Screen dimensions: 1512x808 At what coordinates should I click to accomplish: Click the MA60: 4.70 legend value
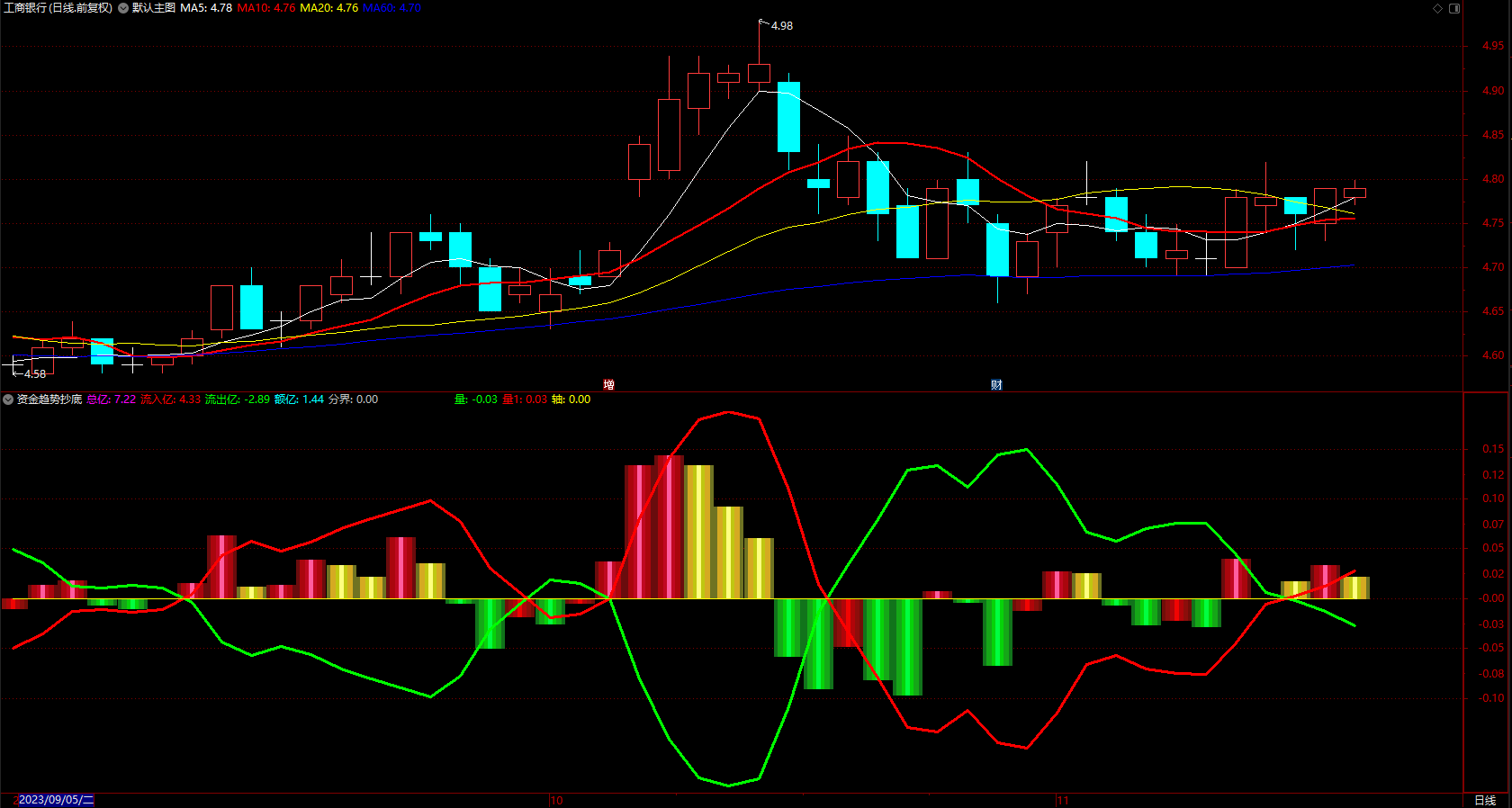point(391,8)
